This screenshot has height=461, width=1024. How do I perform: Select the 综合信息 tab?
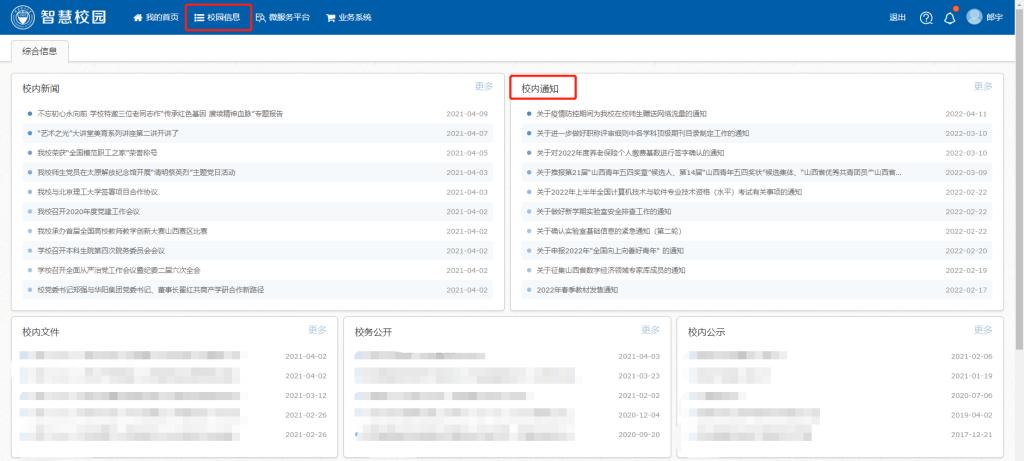40,50
